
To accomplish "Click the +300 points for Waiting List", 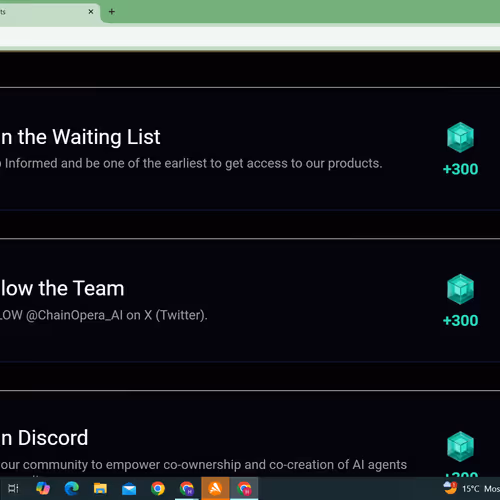I will (460, 169).
